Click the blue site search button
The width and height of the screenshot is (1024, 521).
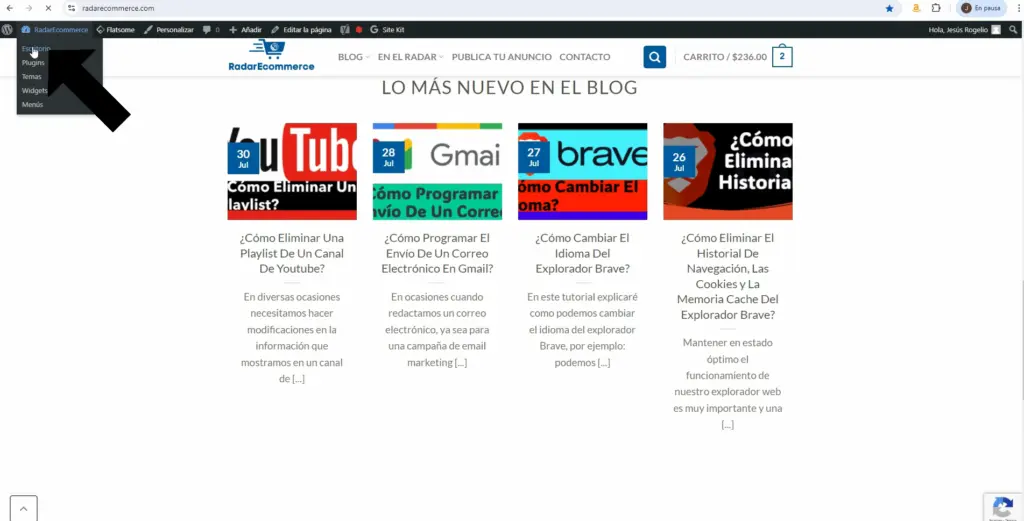click(x=654, y=57)
